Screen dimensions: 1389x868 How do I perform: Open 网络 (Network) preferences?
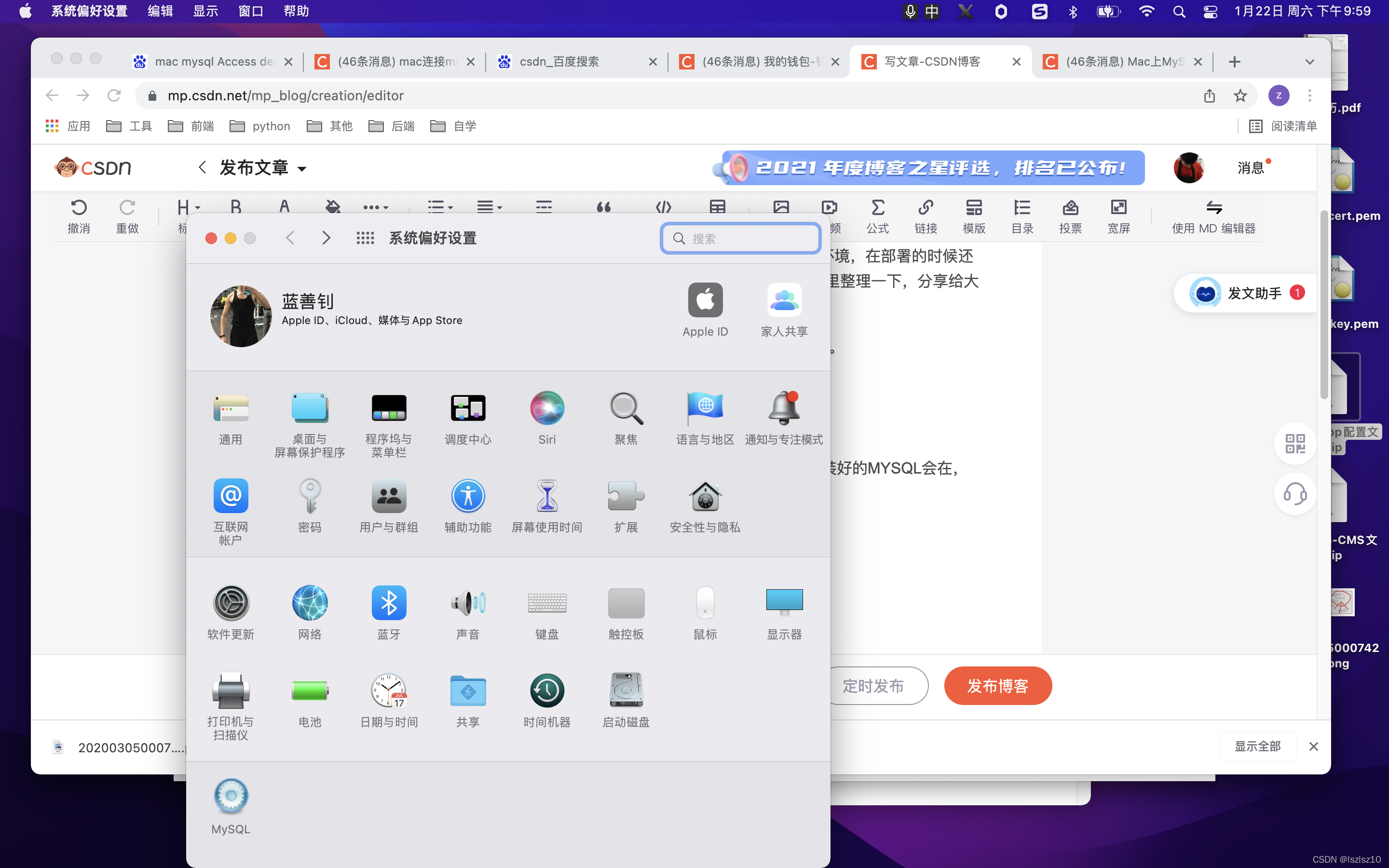tap(310, 613)
